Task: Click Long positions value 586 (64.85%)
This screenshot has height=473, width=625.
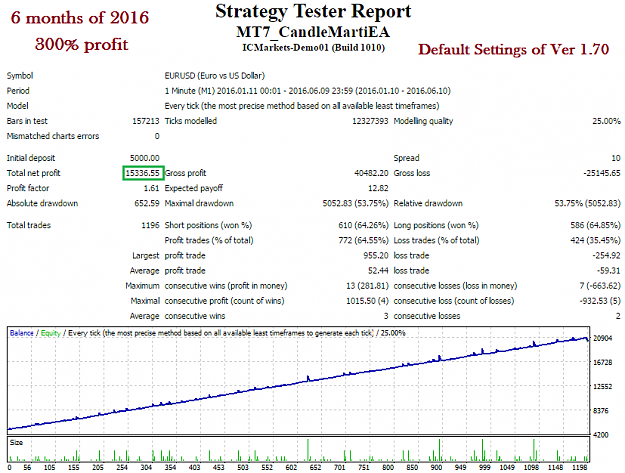Action: coord(595,226)
